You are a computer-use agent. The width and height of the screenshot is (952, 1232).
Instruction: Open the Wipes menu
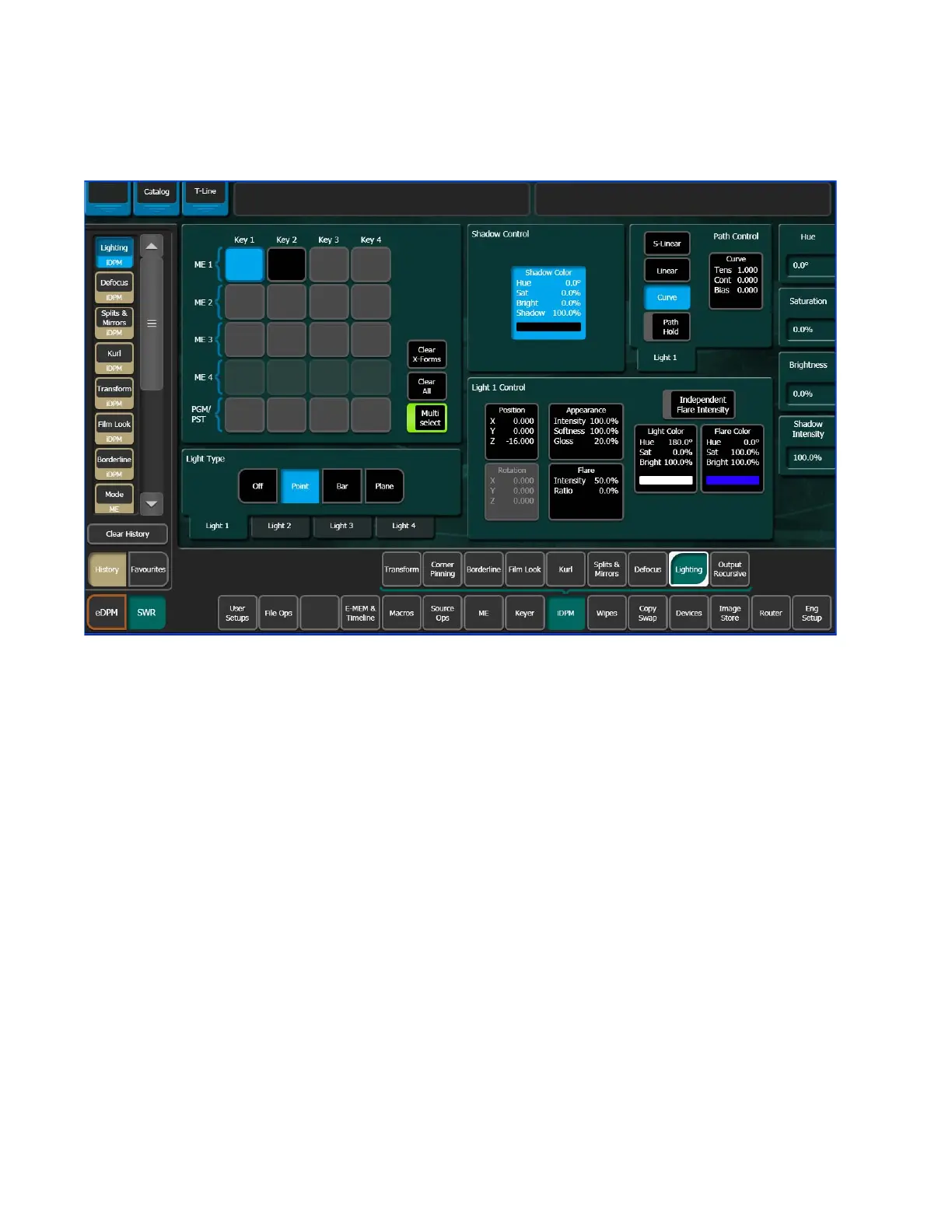(x=607, y=613)
